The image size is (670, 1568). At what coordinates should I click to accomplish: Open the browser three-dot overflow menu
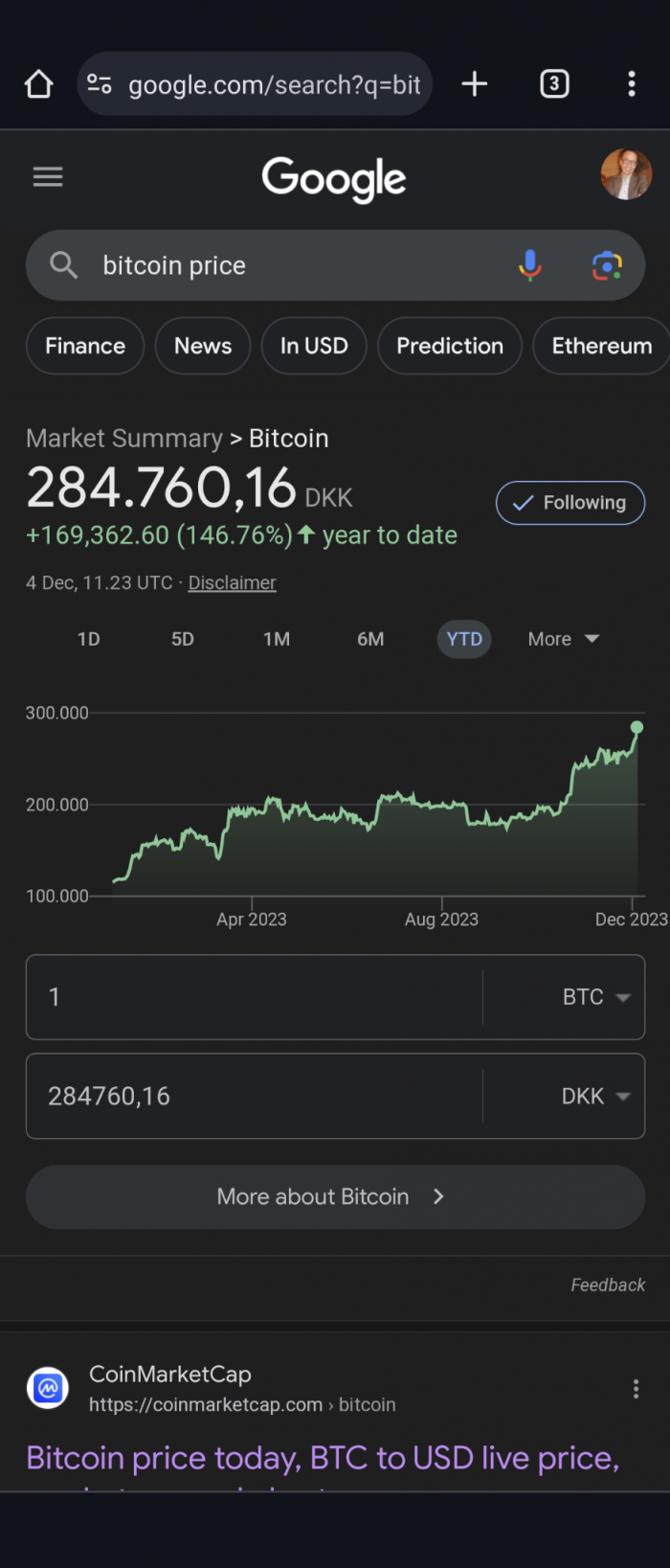coord(632,84)
